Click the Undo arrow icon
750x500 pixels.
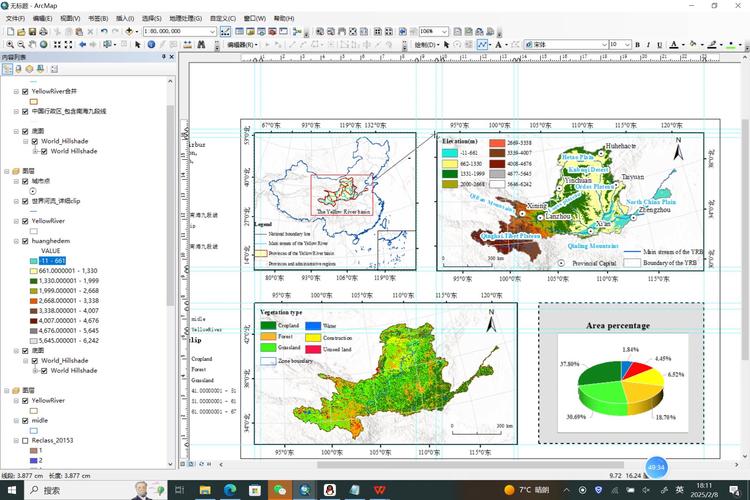(x=103, y=32)
